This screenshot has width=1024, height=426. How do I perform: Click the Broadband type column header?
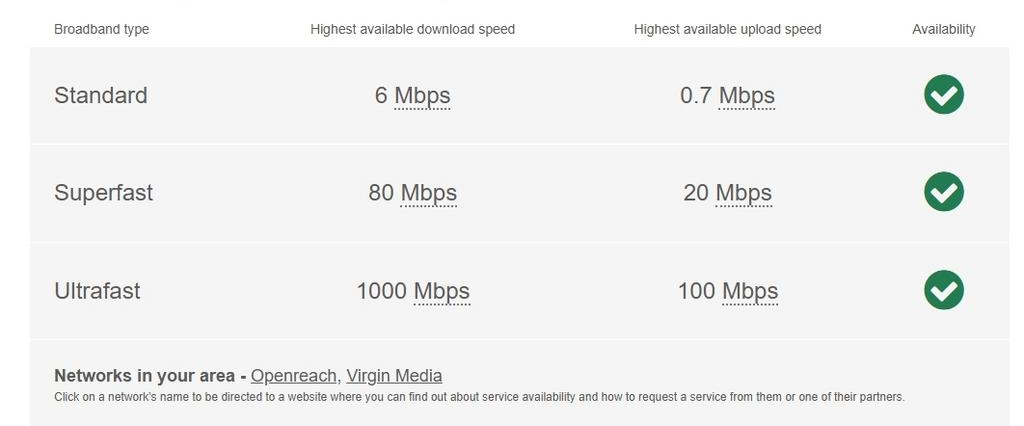click(x=101, y=29)
